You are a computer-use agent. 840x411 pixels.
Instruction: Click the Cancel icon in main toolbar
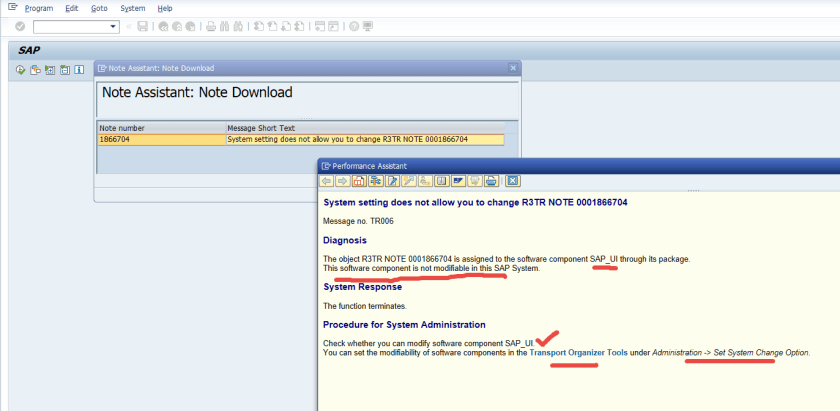(x=190, y=26)
